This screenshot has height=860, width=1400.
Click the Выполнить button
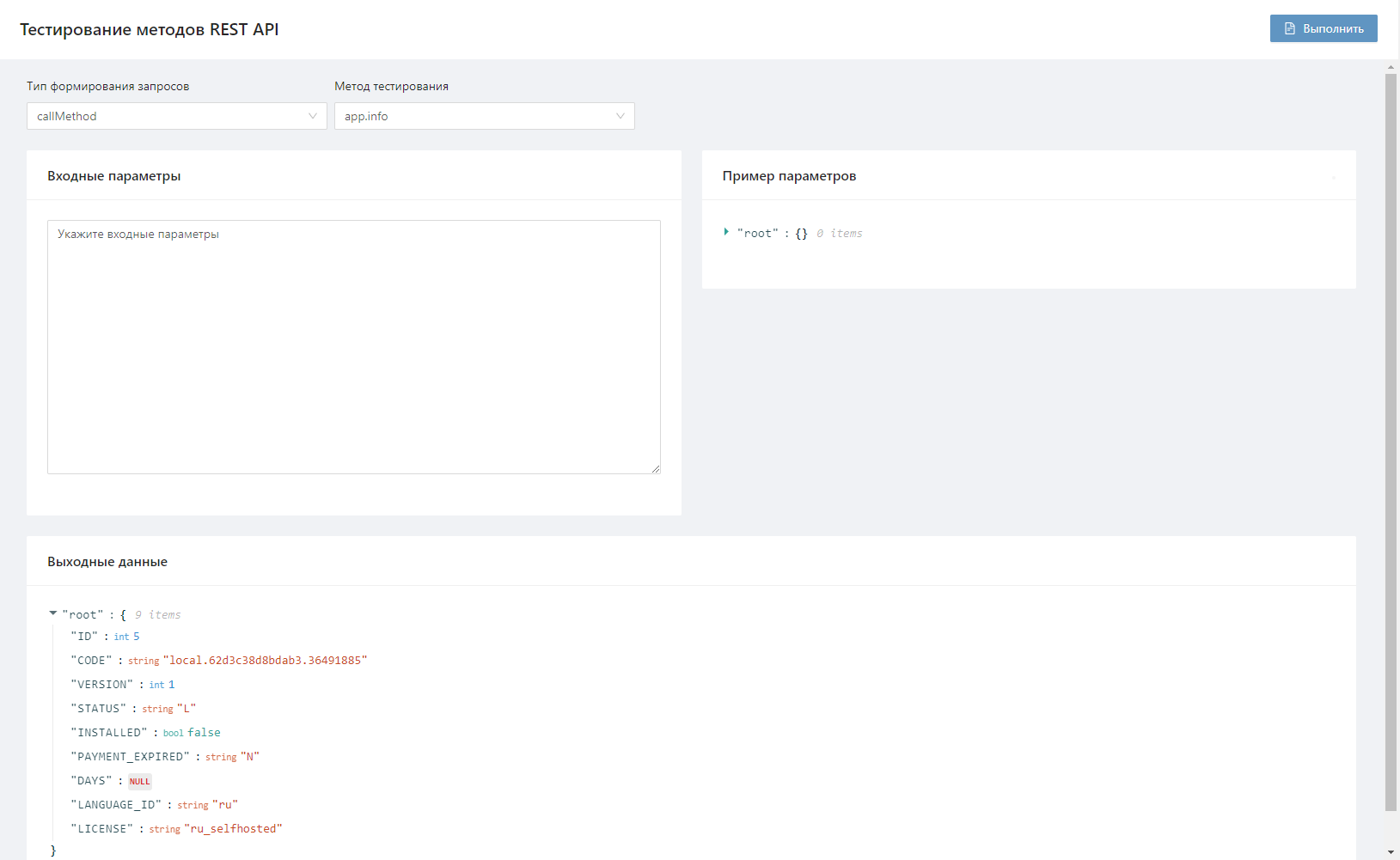tap(1324, 28)
